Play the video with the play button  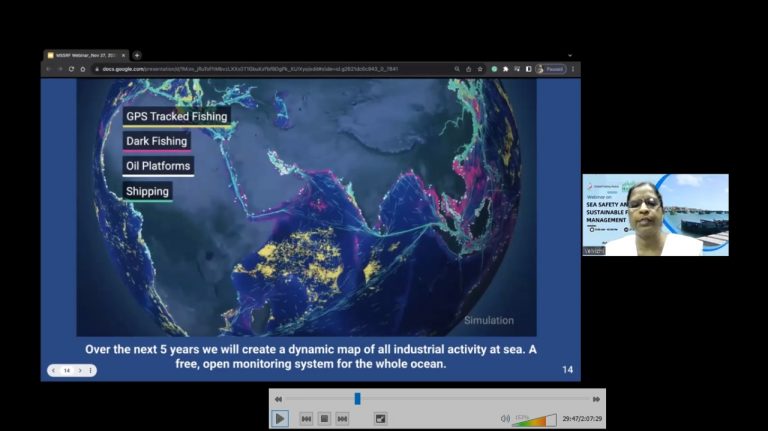click(280, 419)
